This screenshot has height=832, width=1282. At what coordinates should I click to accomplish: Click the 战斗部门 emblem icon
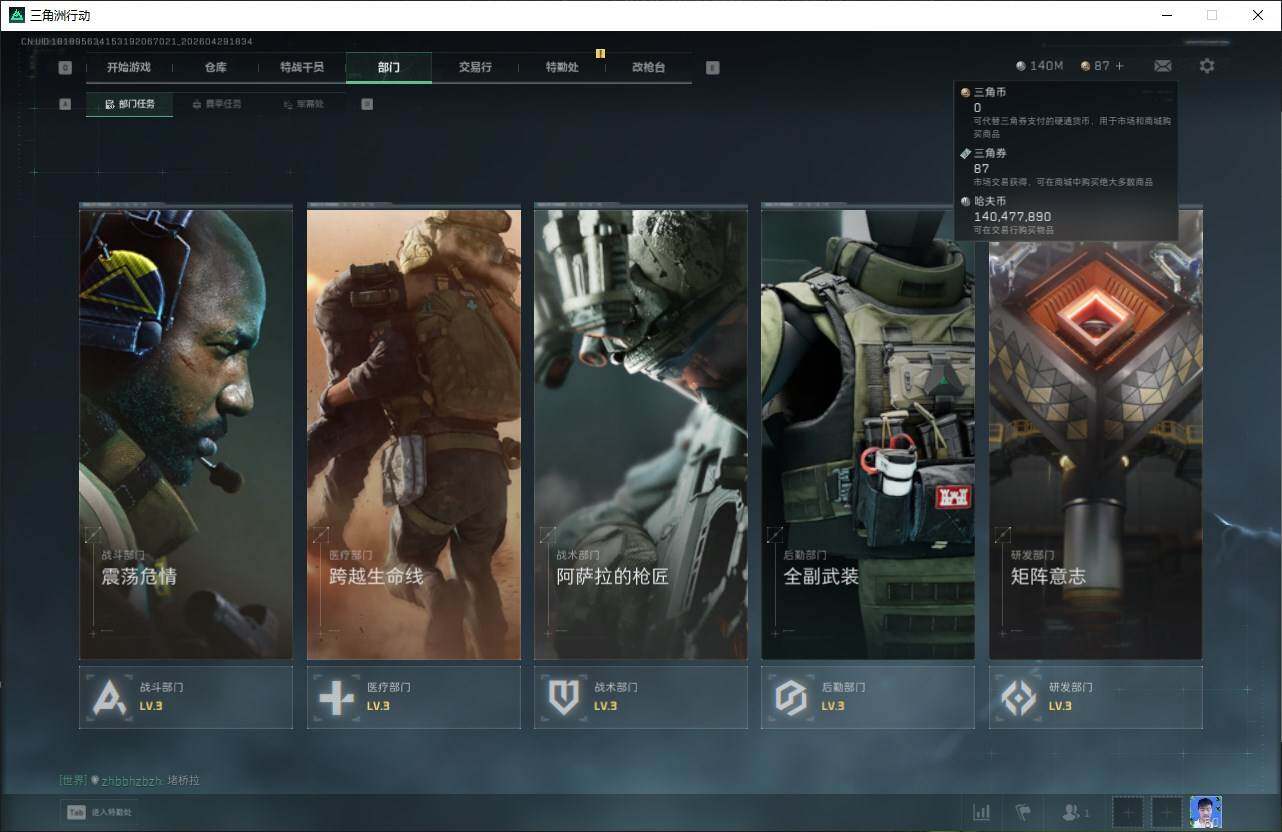(x=109, y=697)
